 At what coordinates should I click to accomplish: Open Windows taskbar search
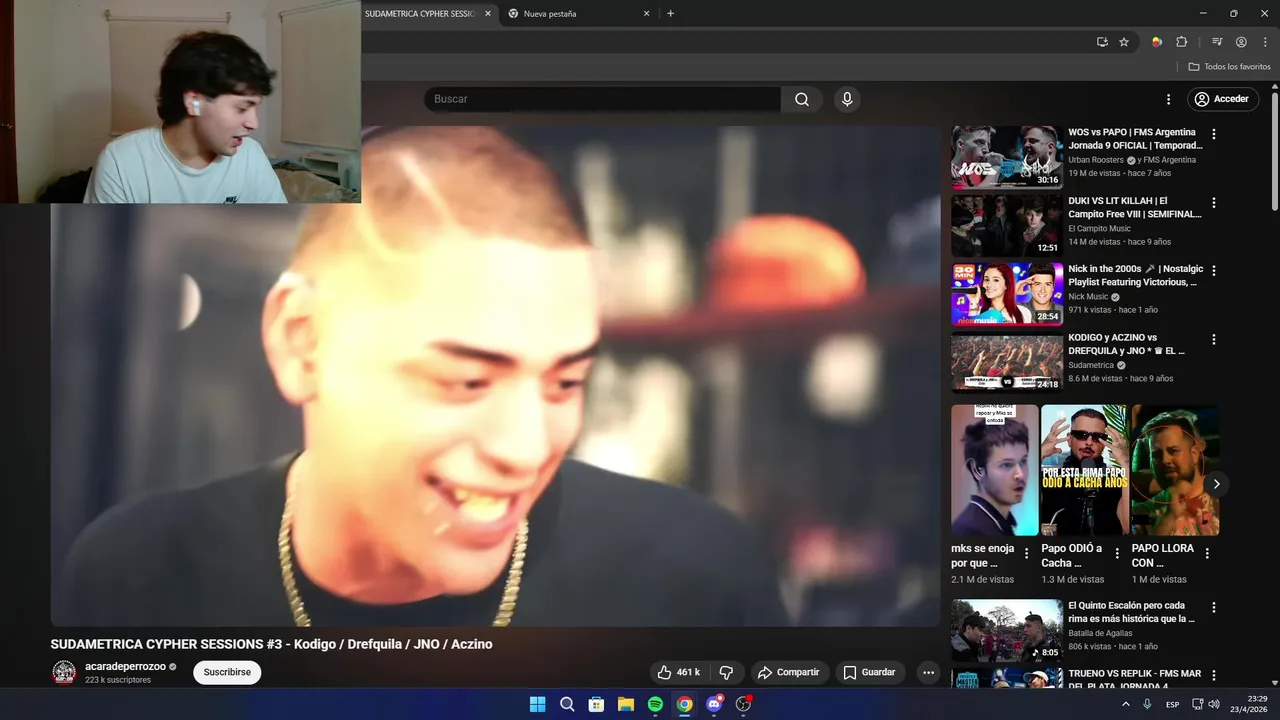point(567,704)
